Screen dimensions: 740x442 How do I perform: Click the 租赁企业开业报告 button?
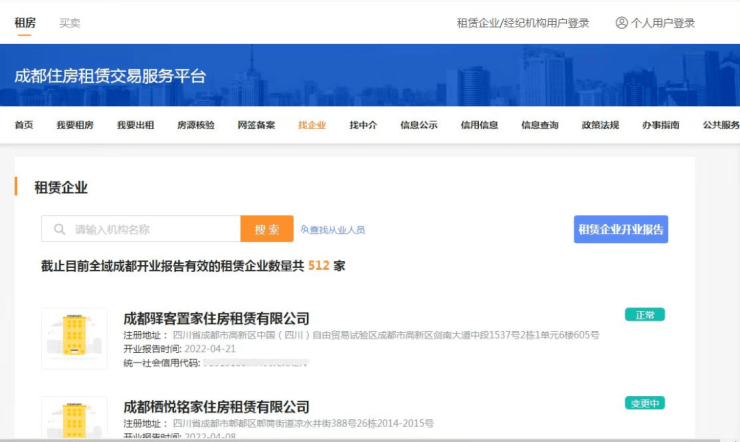tap(621, 229)
